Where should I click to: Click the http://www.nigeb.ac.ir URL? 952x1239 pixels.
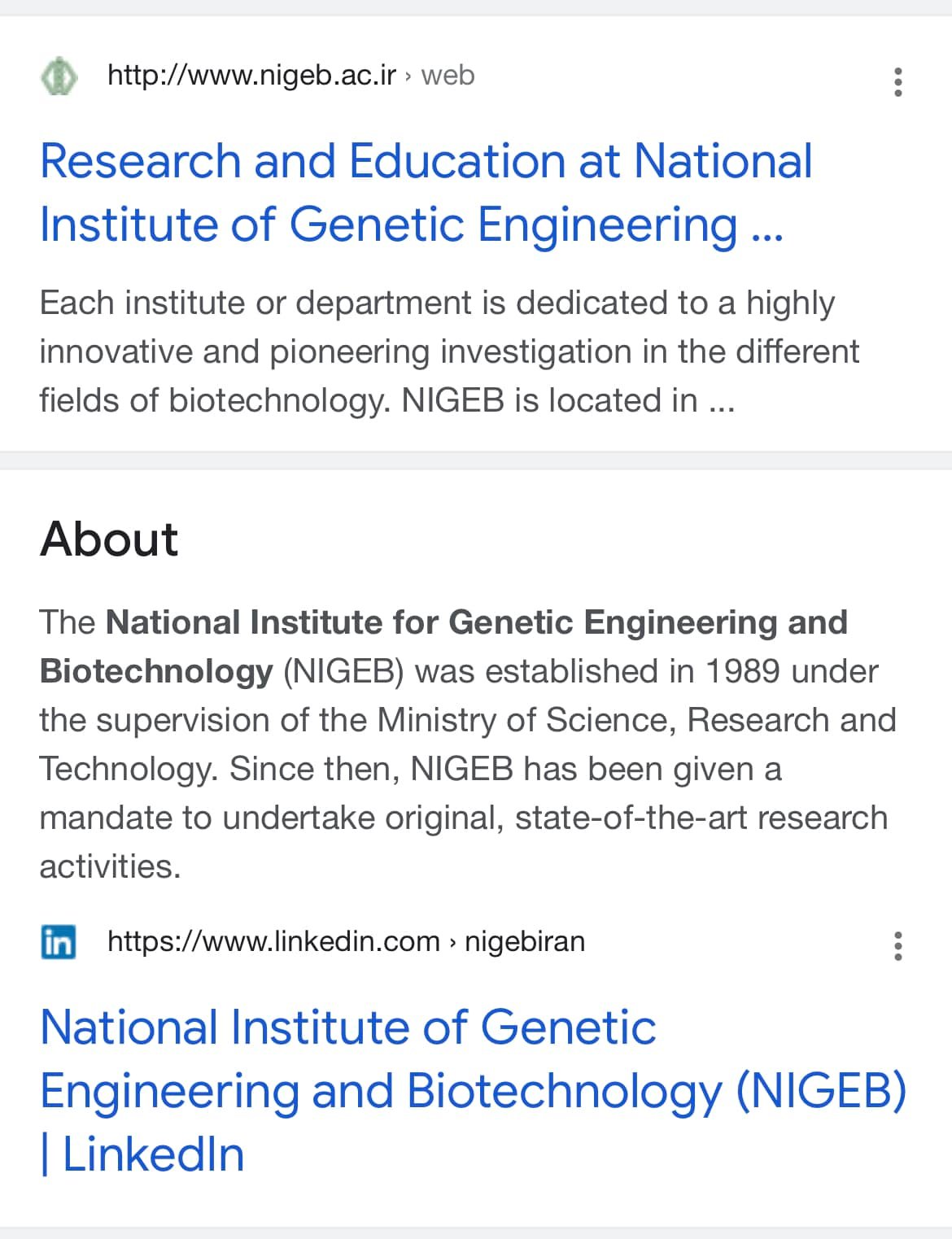point(251,76)
